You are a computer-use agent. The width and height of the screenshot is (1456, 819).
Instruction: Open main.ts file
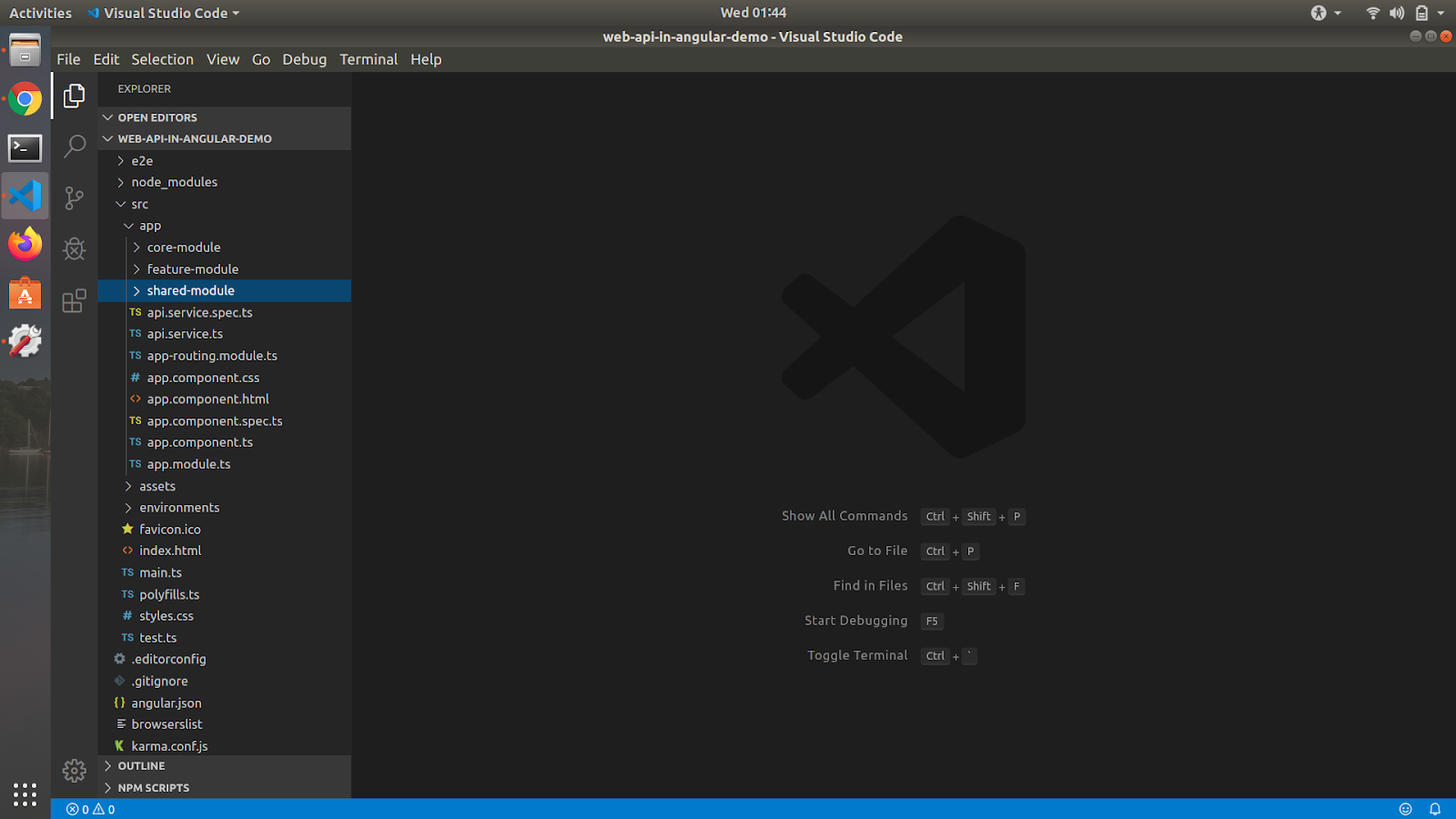pos(225,572)
